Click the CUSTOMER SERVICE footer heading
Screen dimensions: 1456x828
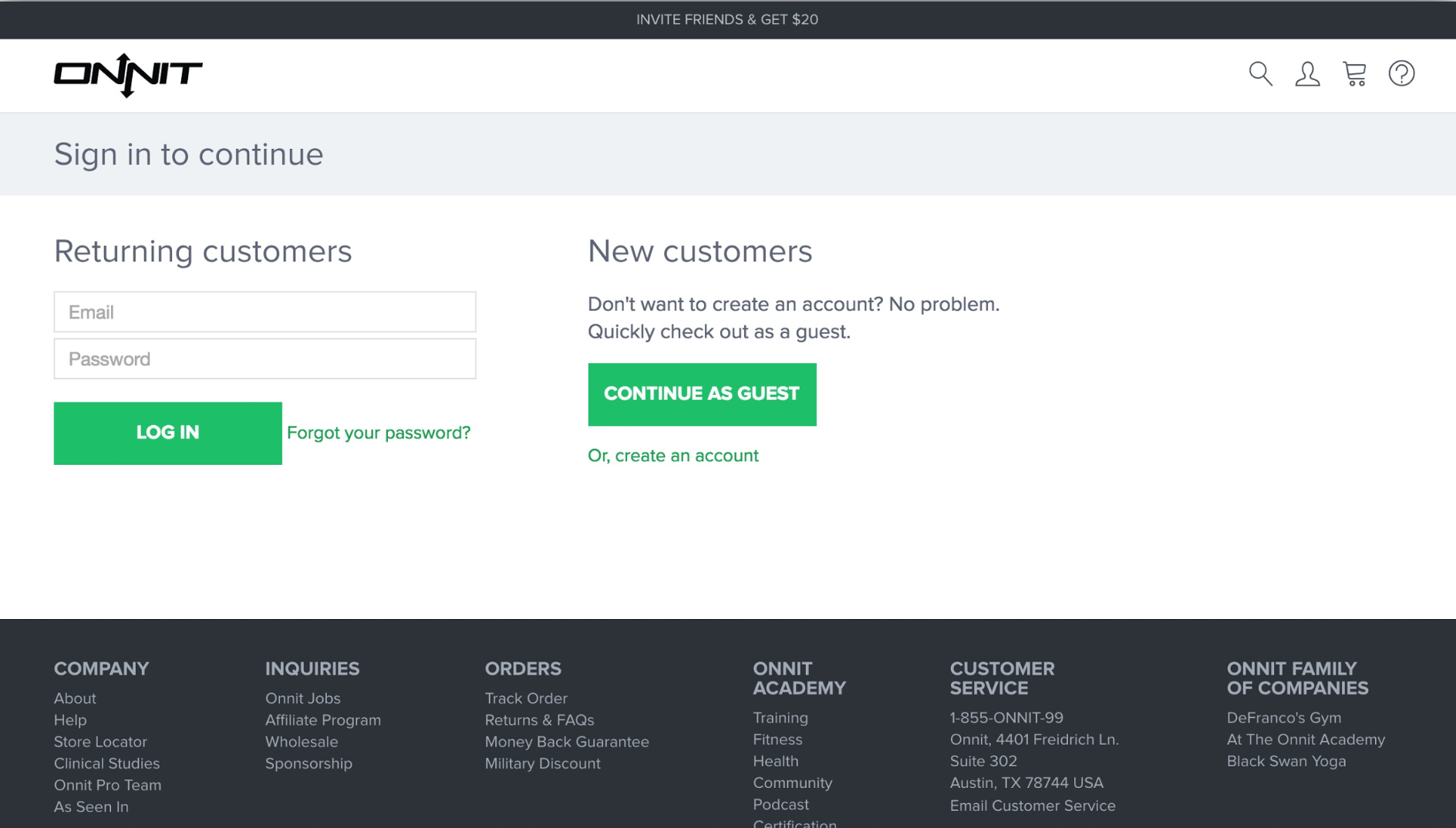click(1003, 678)
